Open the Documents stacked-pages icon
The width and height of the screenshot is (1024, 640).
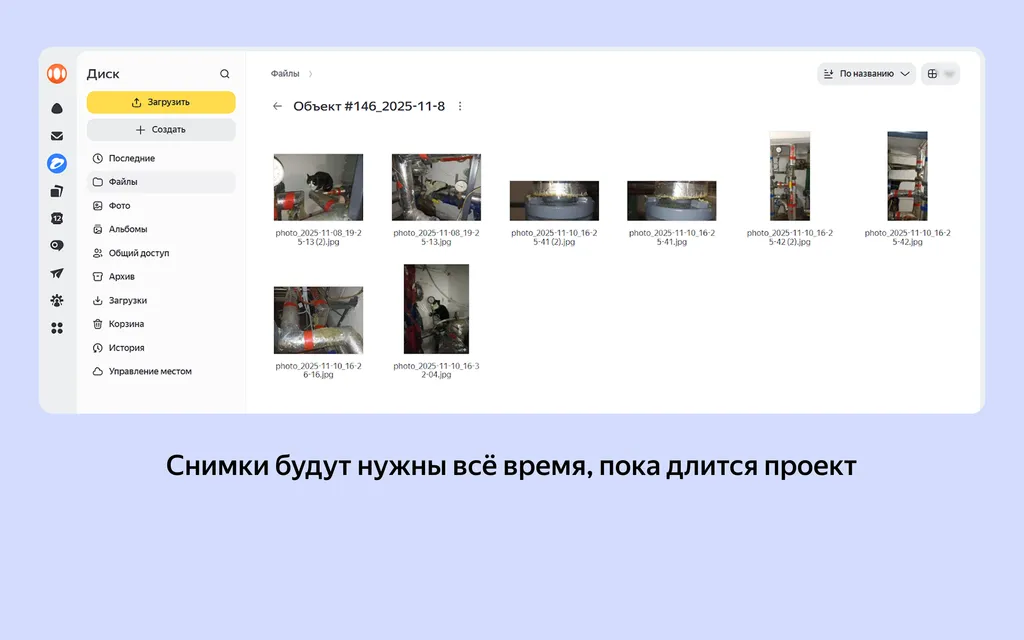(57, 191)
